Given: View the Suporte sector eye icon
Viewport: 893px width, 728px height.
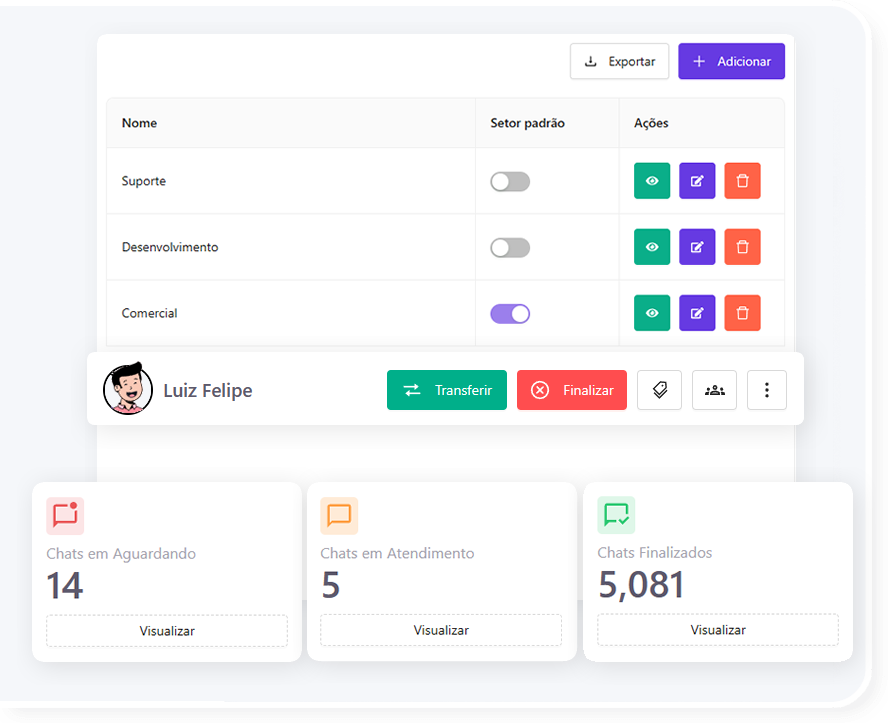Looking at the screenshot, I should pyautogui.click(x=652, y=181).
